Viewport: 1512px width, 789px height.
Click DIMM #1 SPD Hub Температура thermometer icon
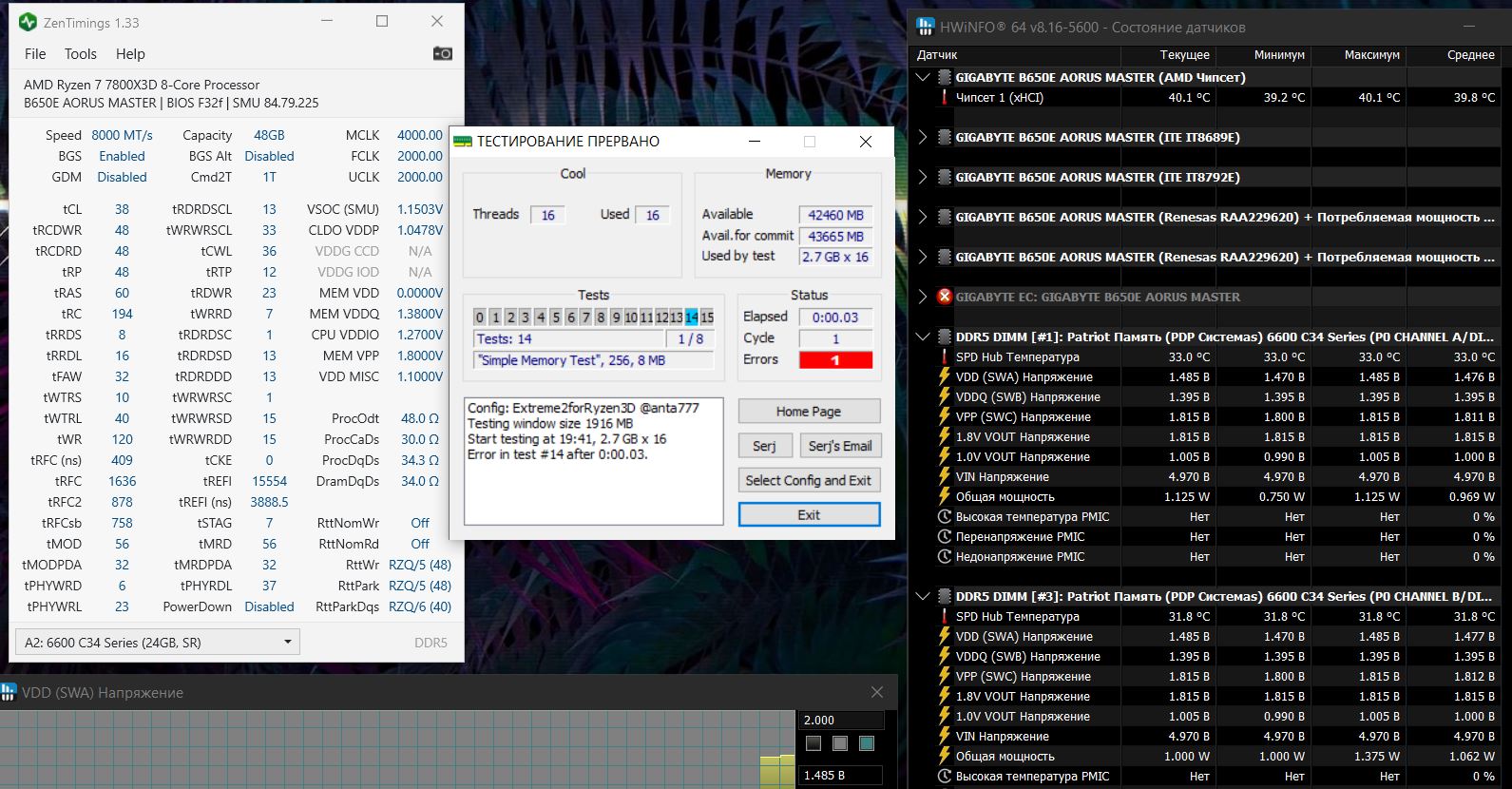click(944, 356)
